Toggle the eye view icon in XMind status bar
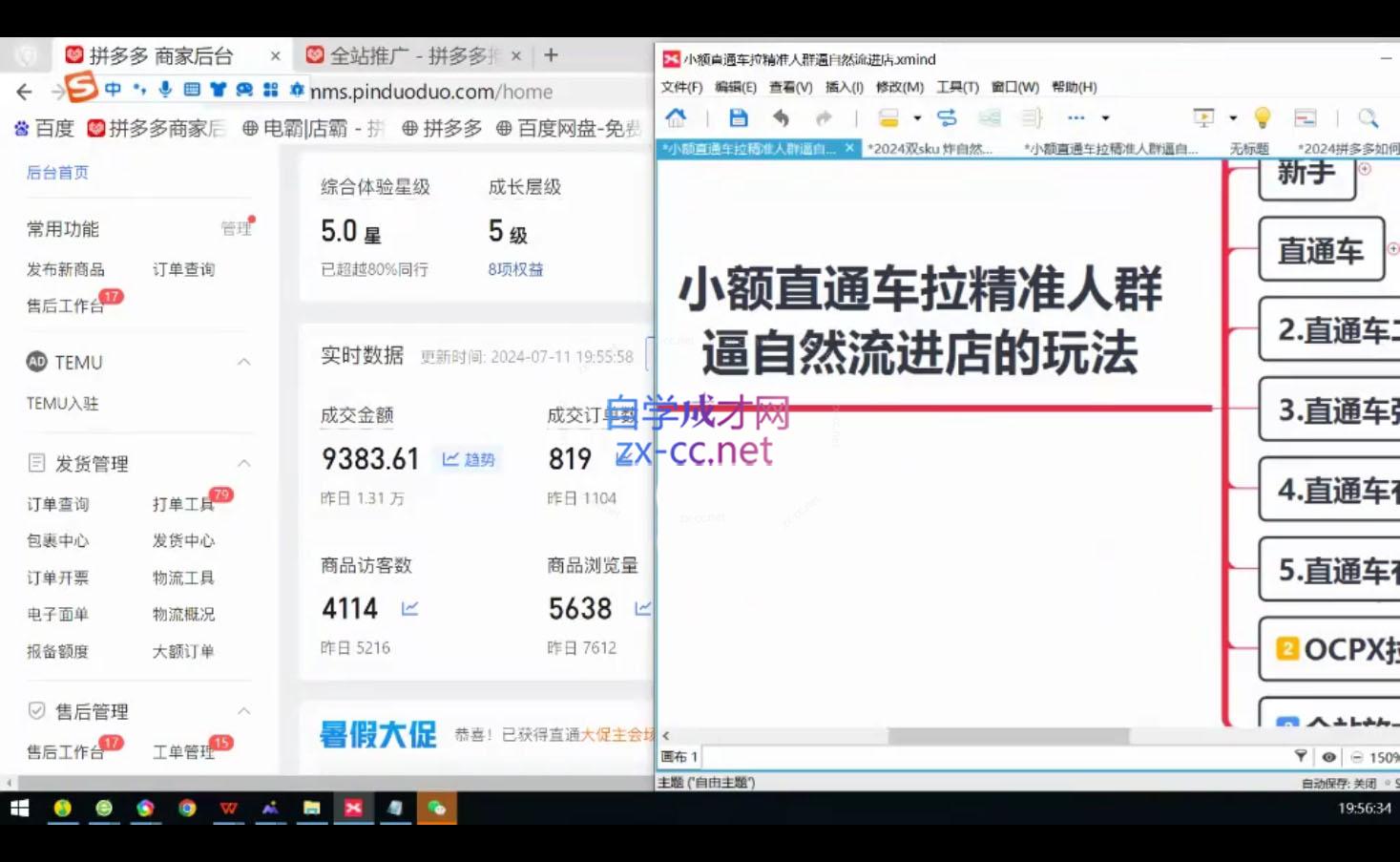The height and width of the screenshot is (862, 1400). [x=1328, y=757]
